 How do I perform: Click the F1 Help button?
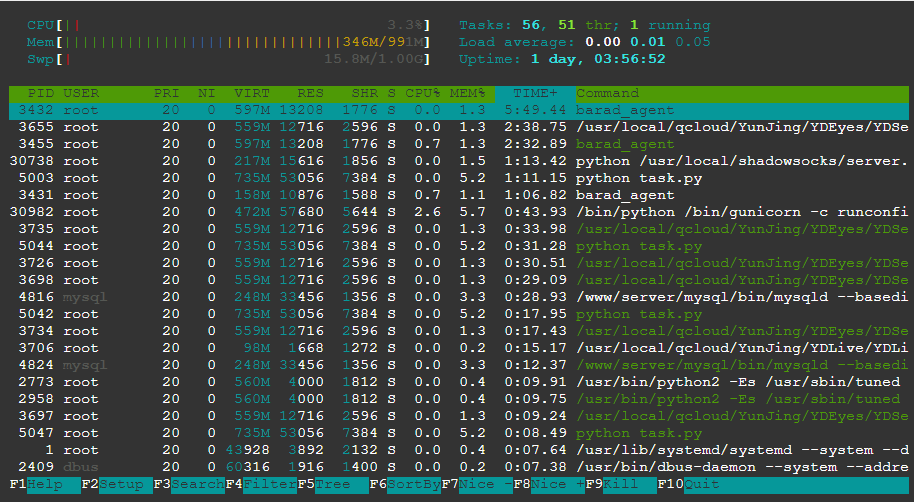(x=45, y=485)
